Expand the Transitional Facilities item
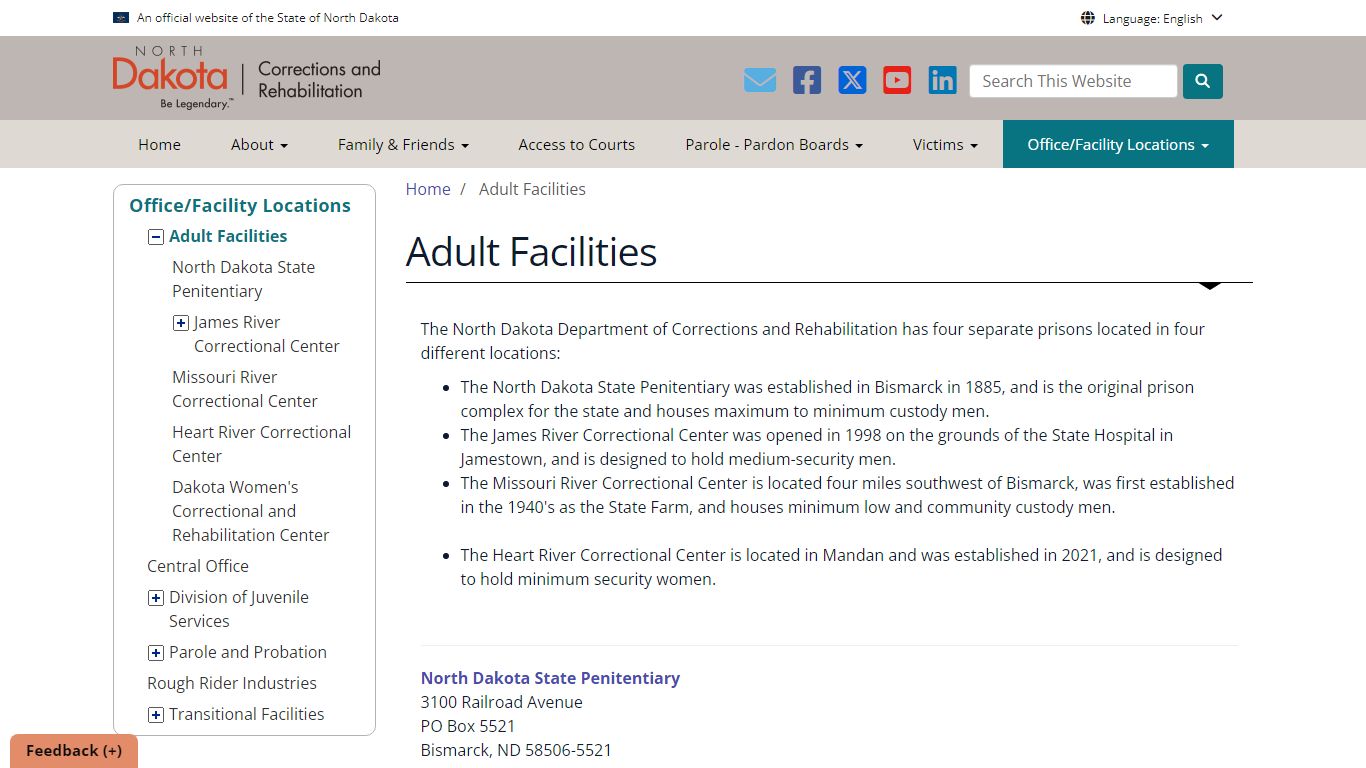This screenshot has height=768, width=1366. pyautogui.click(x=156, y=715)
